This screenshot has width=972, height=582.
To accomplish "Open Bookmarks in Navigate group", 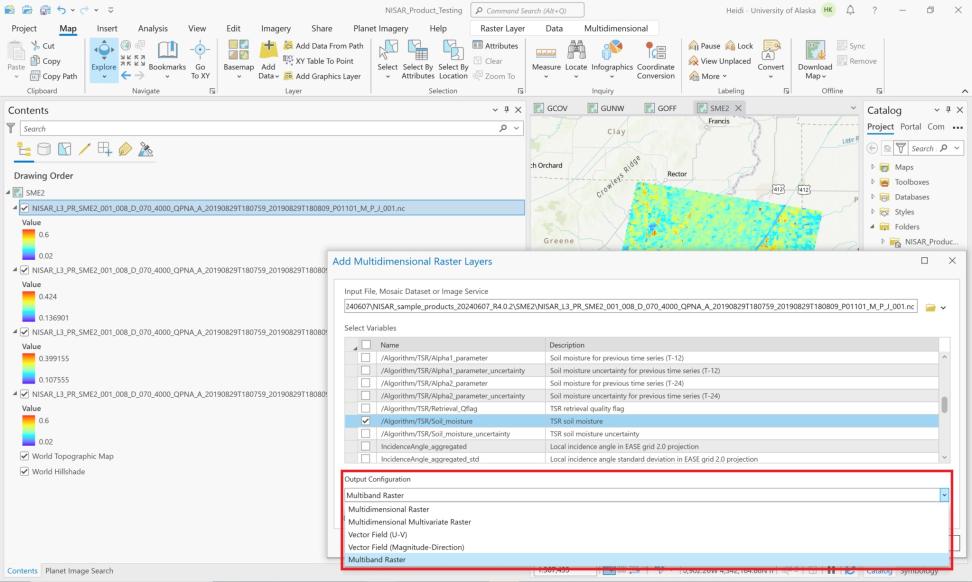I will coord(167,60).
